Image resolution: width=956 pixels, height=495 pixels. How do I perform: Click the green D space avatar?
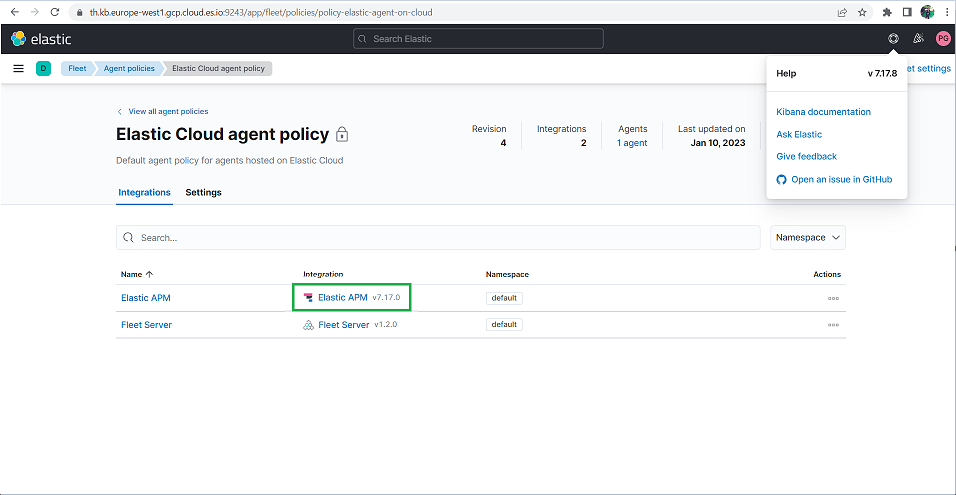click(43, 69)
